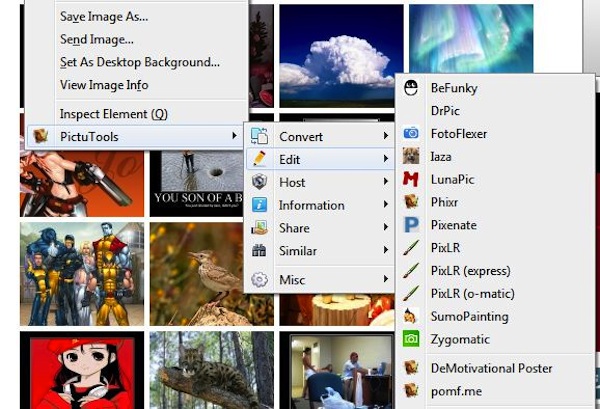Expand the Similar submenu arrow

click(386, 250)
